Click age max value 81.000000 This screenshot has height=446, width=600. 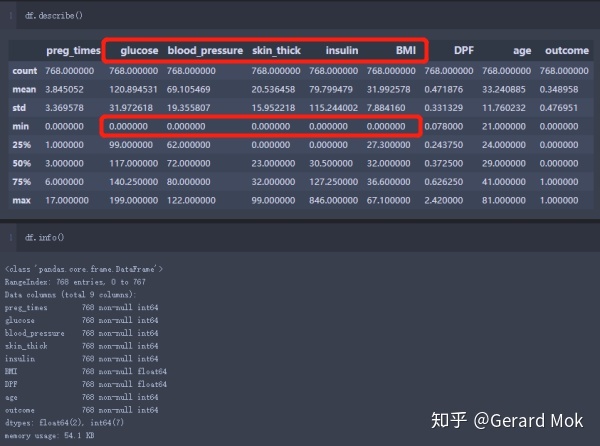coord(504,200)
